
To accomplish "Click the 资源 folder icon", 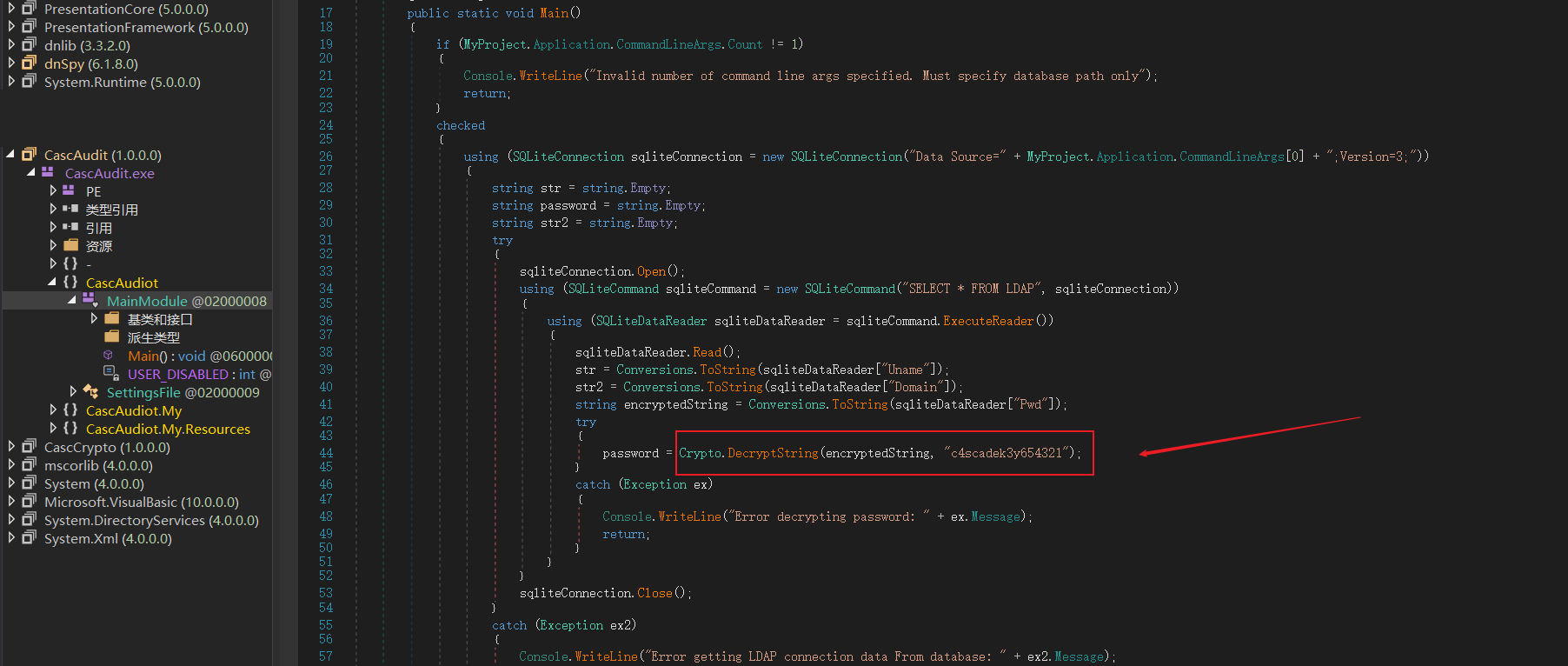I will [x=70, y=246].
